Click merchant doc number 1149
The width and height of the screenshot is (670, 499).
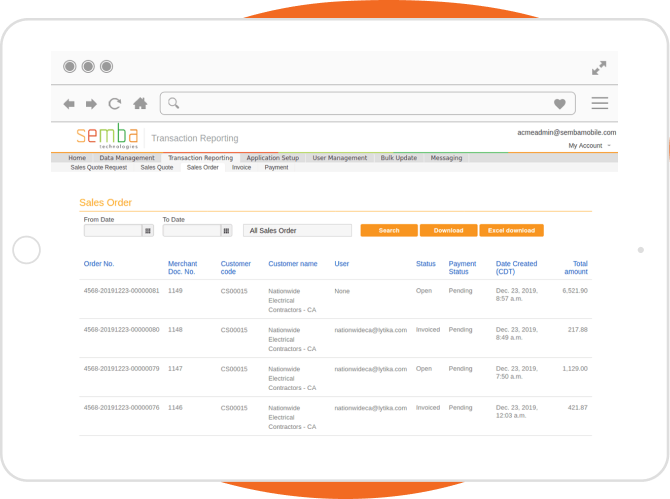point(175,291)
